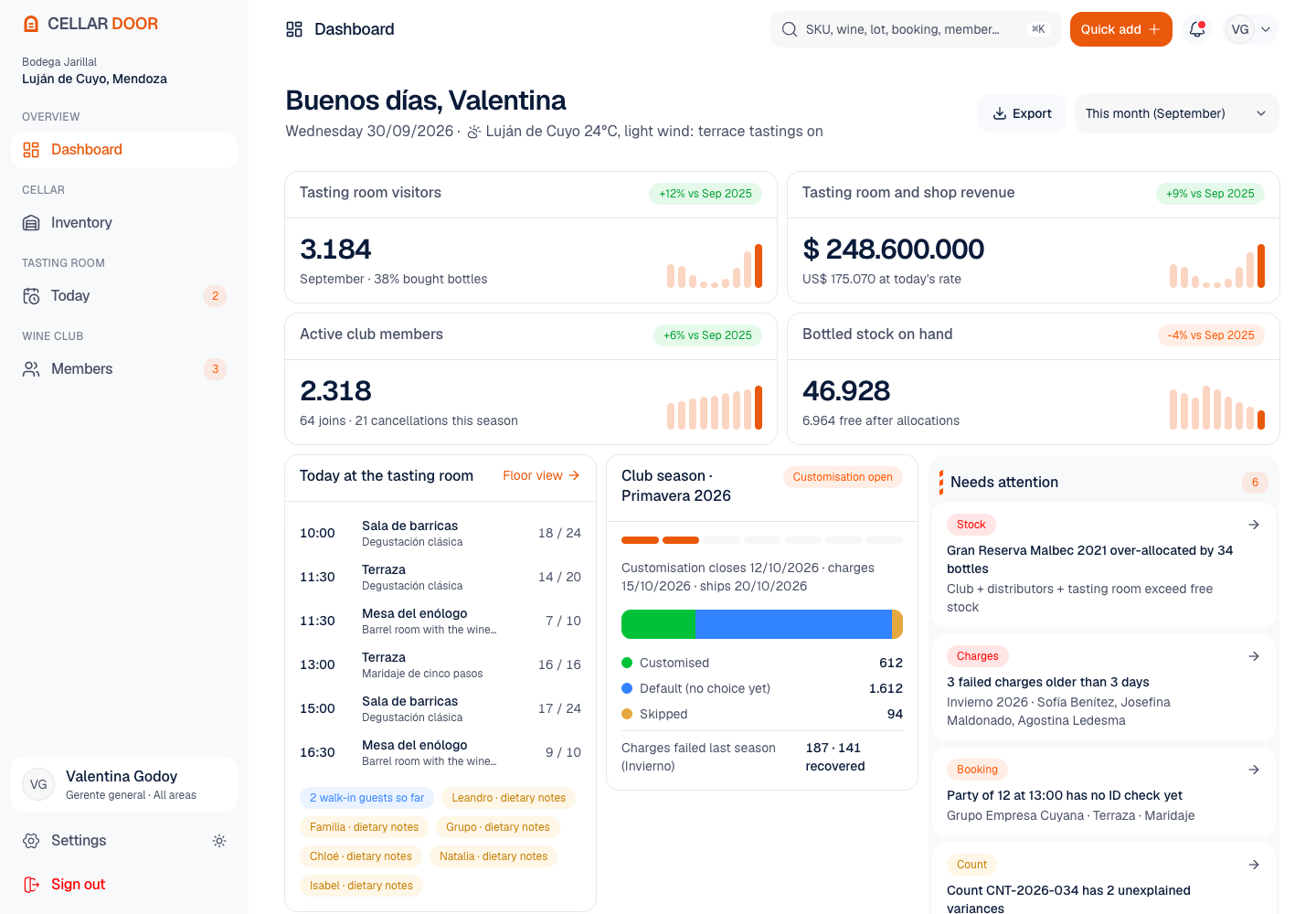Viewport: 1316px width, 914px height.
Task: Open arrow on Stock attention card
Action: tap(1254, 525)
